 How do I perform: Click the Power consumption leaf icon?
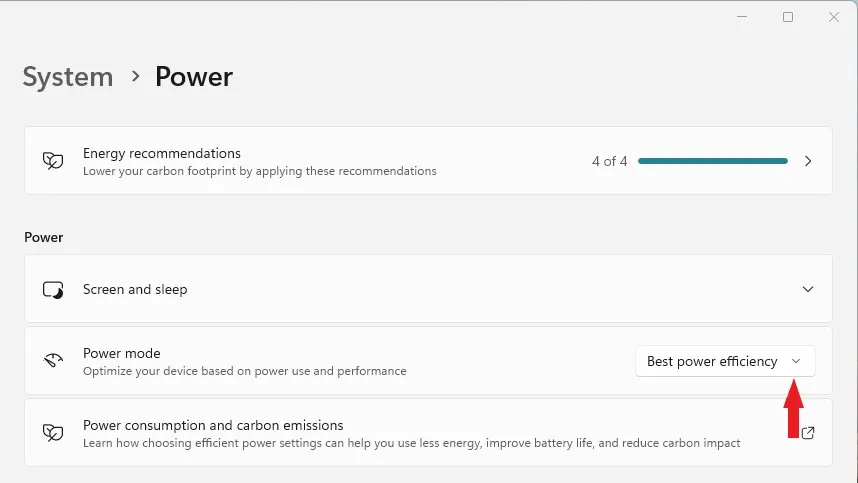(x=53, y=432)
